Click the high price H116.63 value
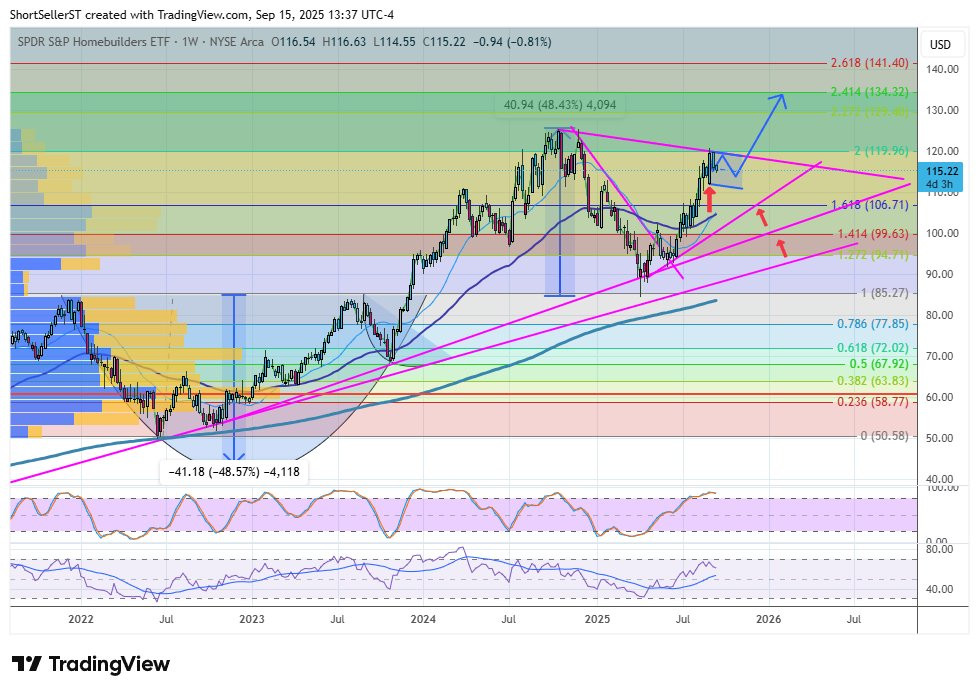 pyautogui.click(x=344, y=42)
